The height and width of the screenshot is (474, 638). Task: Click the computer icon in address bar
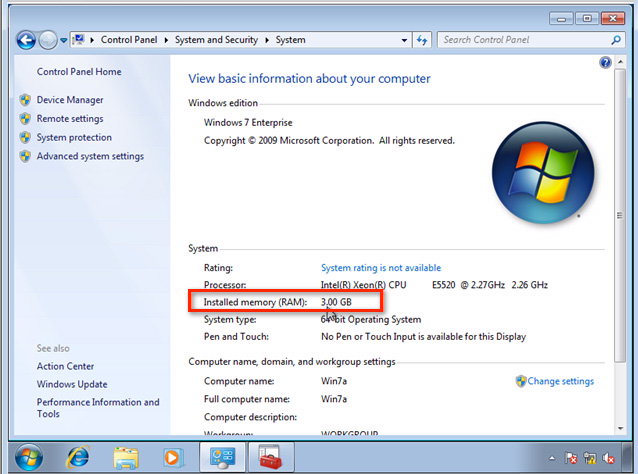click(78, 40)
